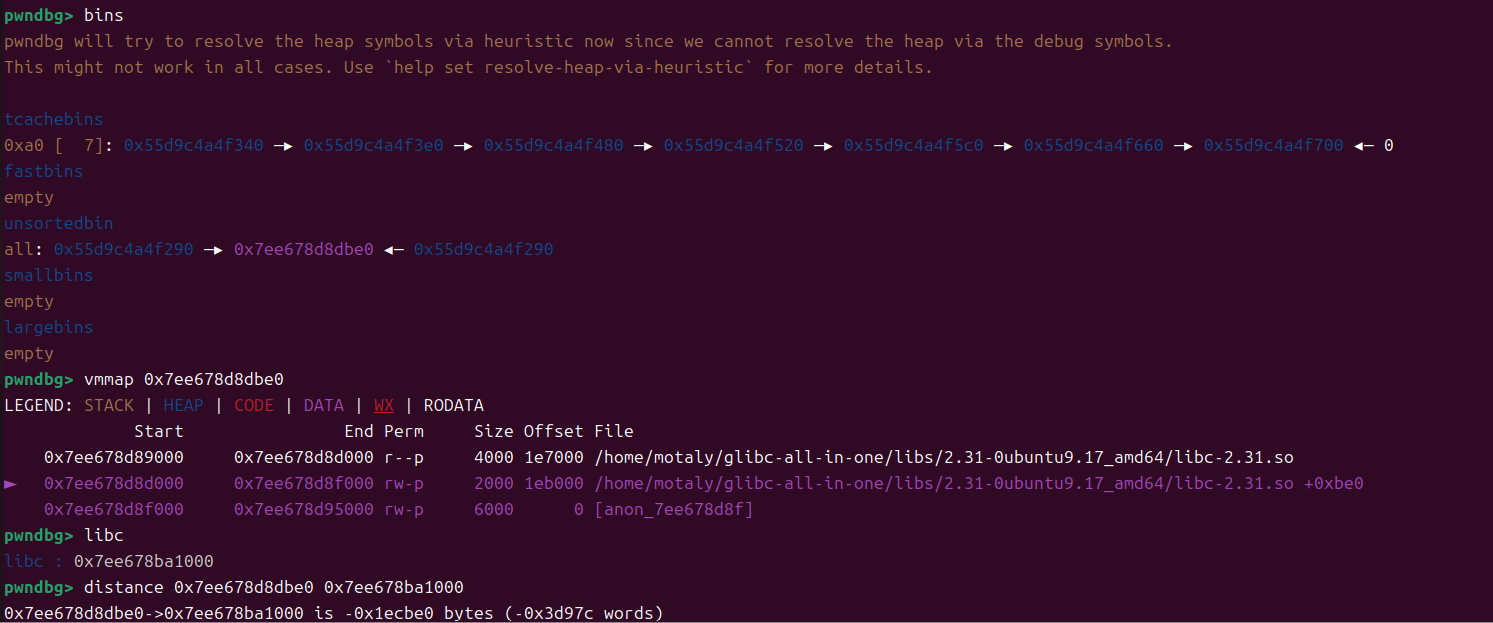Click the fastbins section header
Viewport: 1493px width, 623px height.
[44, 172]
